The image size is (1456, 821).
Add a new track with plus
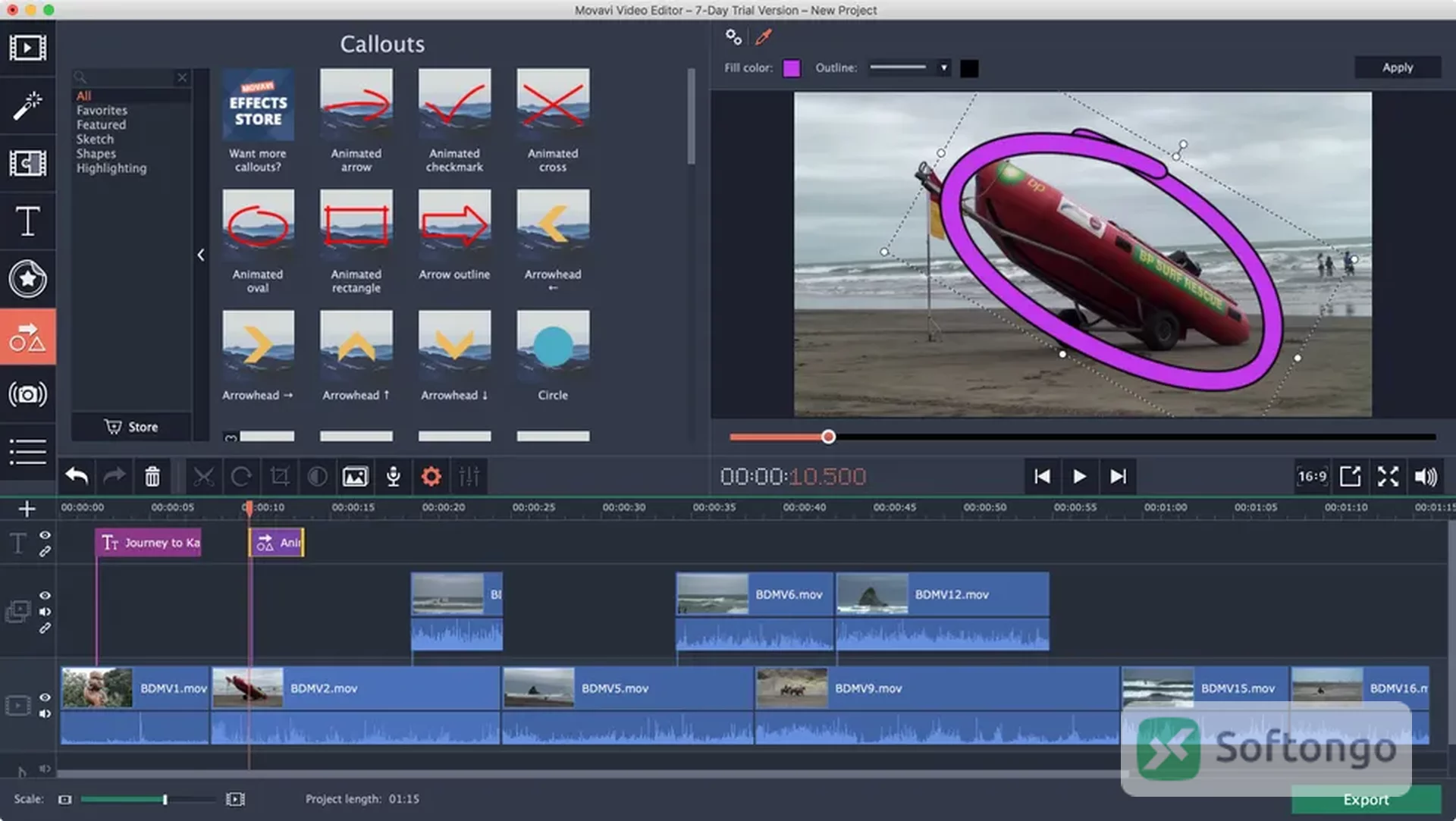click(x=27, y=509)
